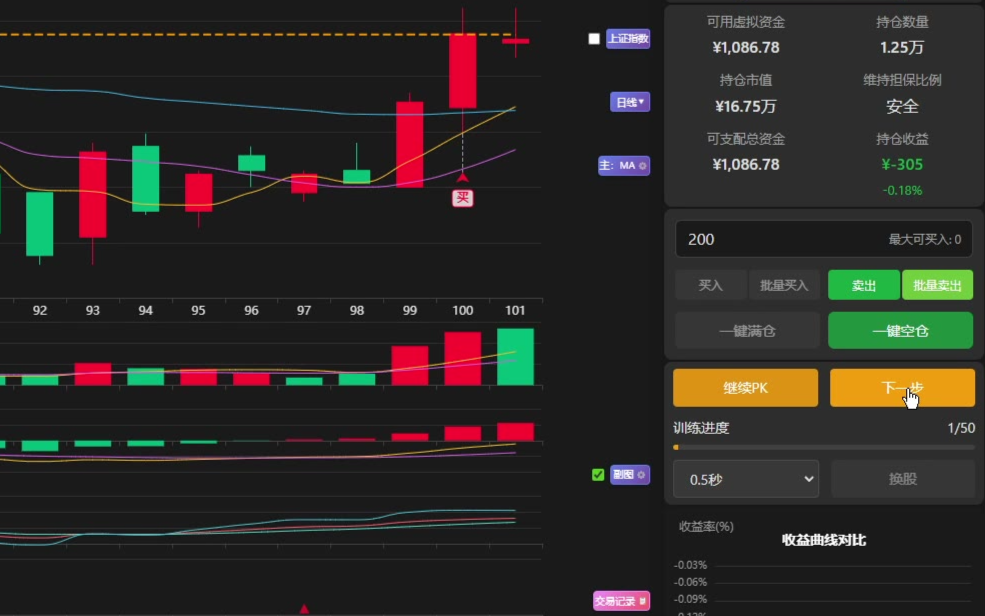Open the 日线 period dropdown
Screen dimensions: 985x616
tap(630, 102)
